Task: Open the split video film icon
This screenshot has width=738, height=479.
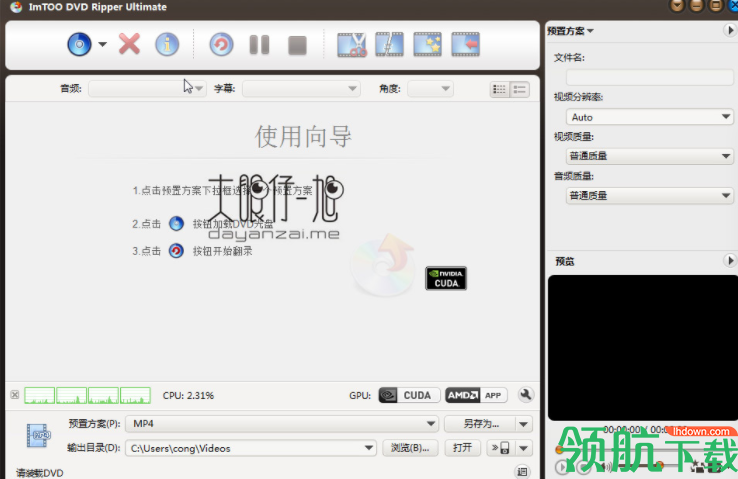Action: point(390,45)
